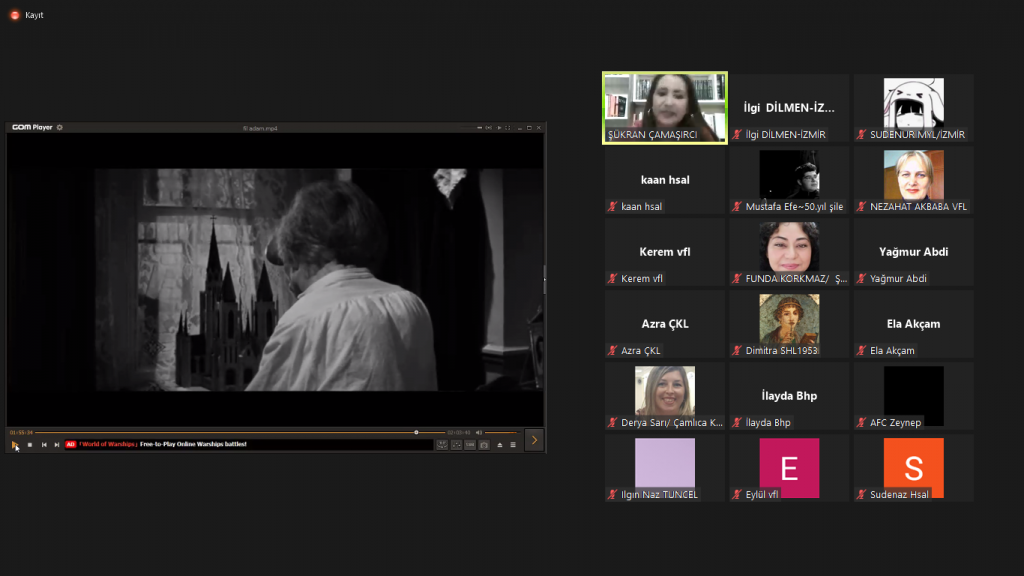This screenshot has height=576, width=1024.
Task: Capture a frame using the camera icon
Action: tap(484, 444)
